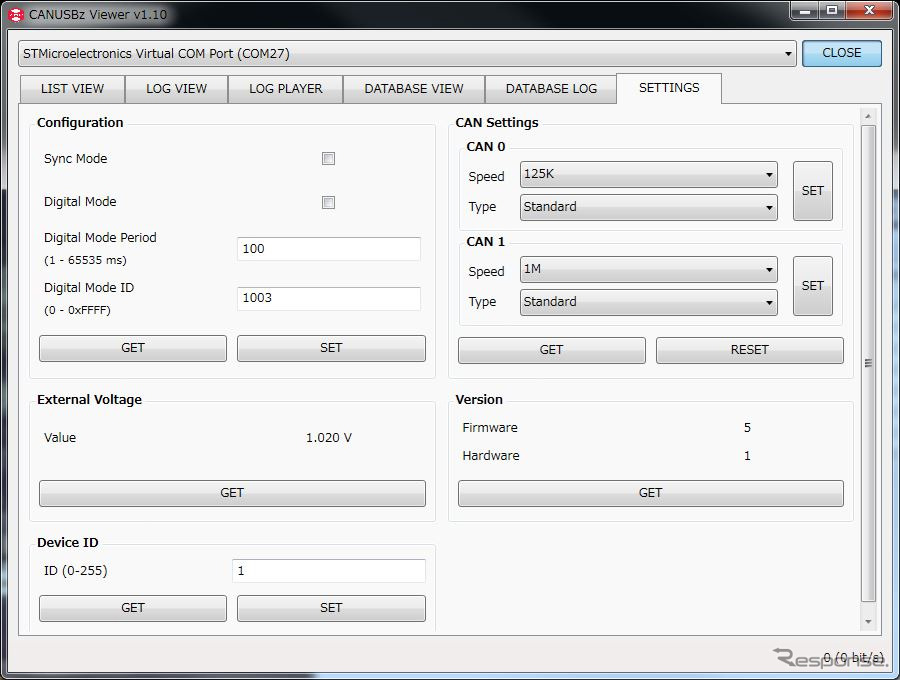Open the COM port selection dropdown

408,54
